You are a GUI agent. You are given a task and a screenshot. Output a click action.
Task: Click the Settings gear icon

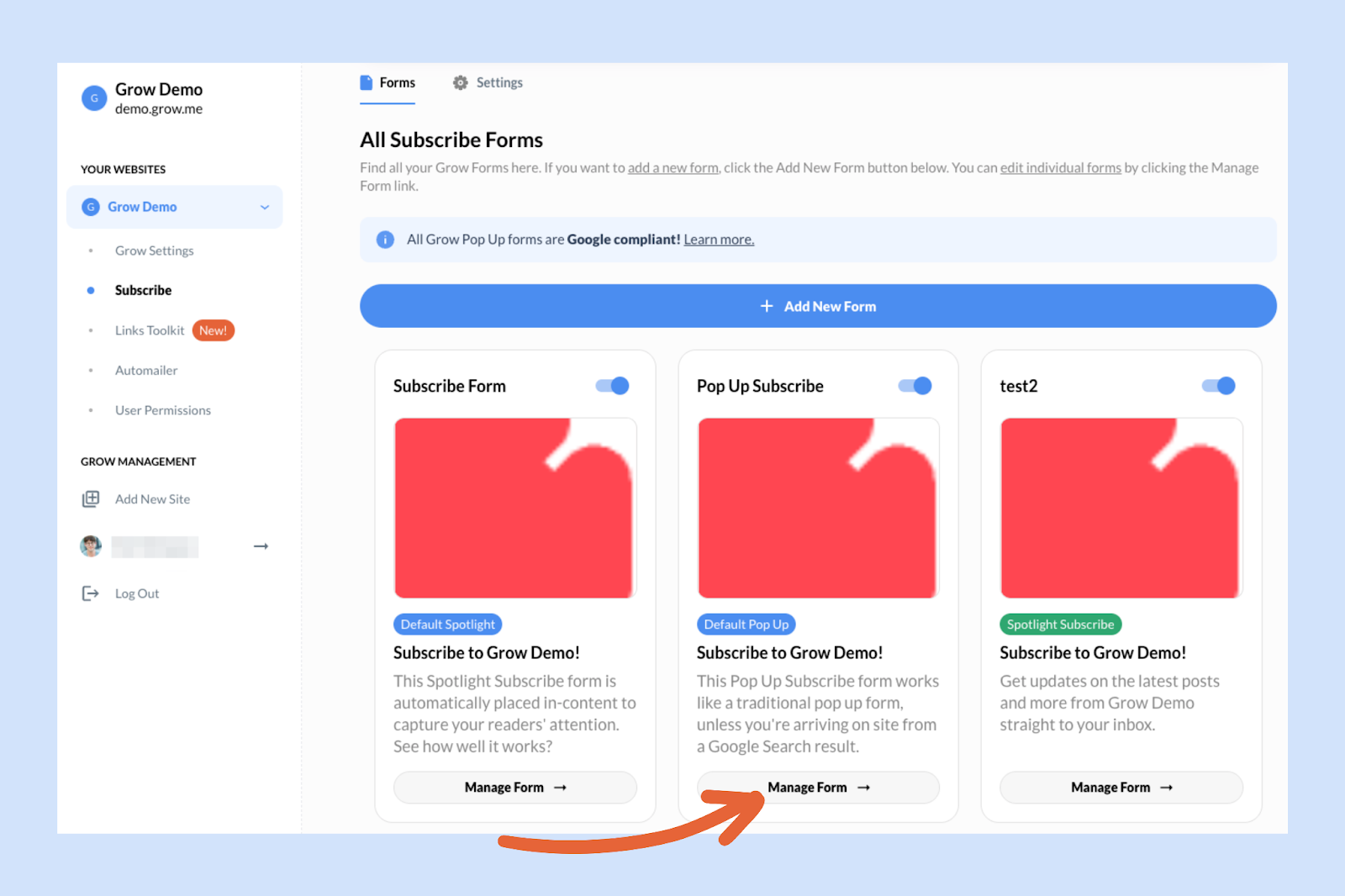tap(460, 82)
